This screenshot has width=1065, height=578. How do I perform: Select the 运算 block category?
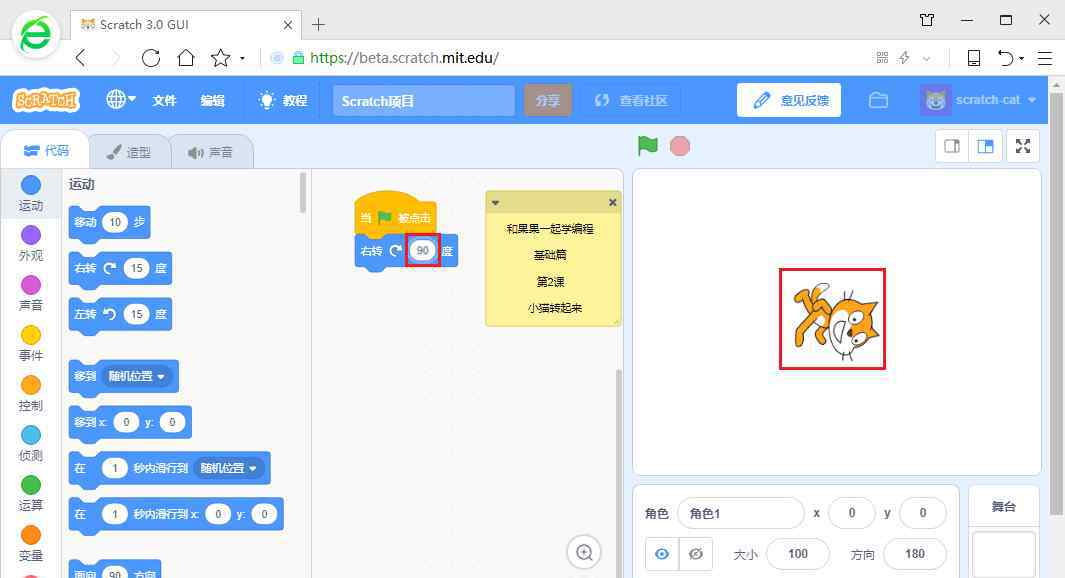(31, 494)
